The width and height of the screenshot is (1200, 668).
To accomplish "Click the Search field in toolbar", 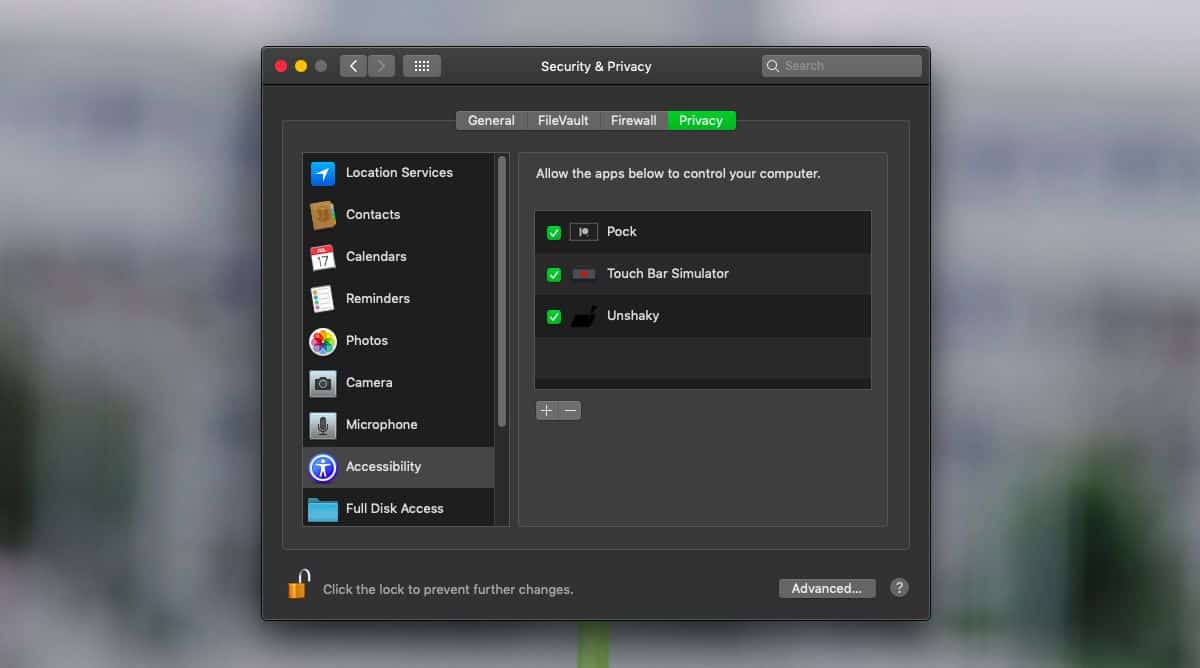I will pyautogui.click(x=841, y=66).
